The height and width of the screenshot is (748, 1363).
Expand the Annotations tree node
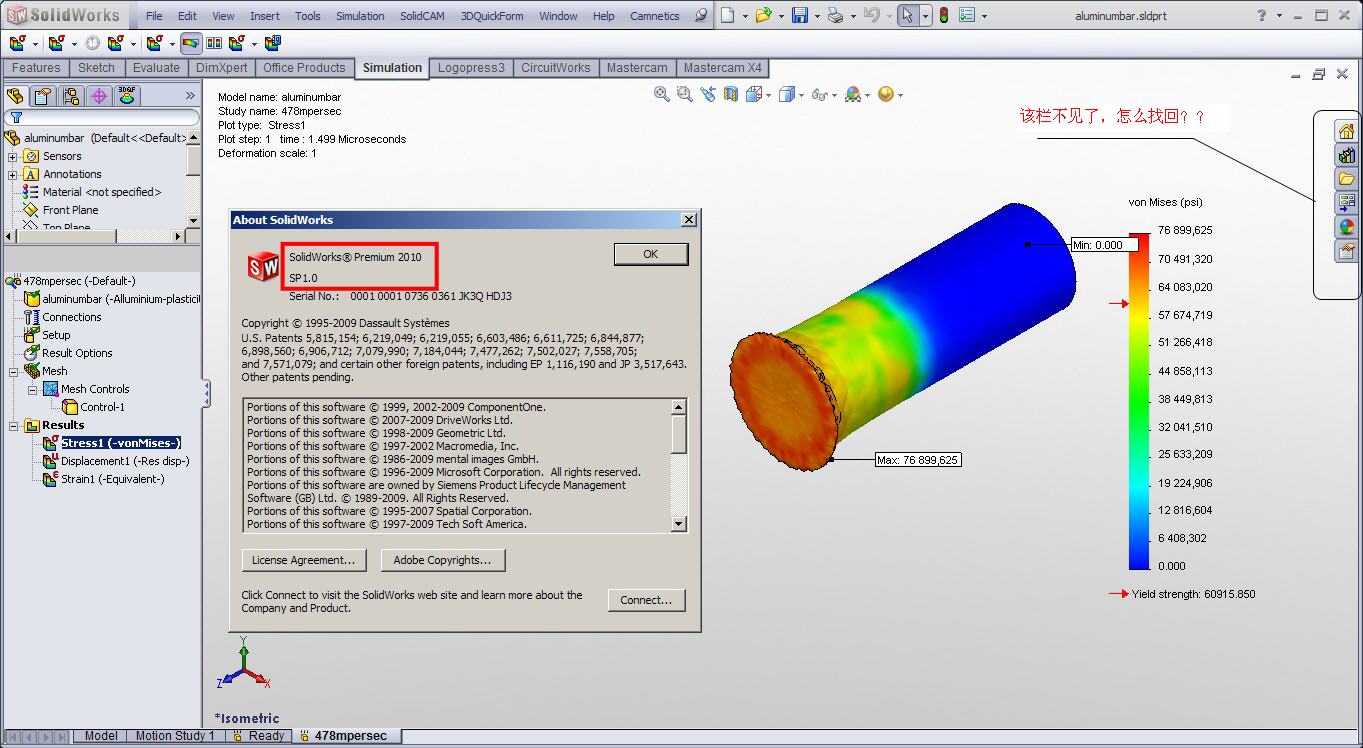coord(13,174)
